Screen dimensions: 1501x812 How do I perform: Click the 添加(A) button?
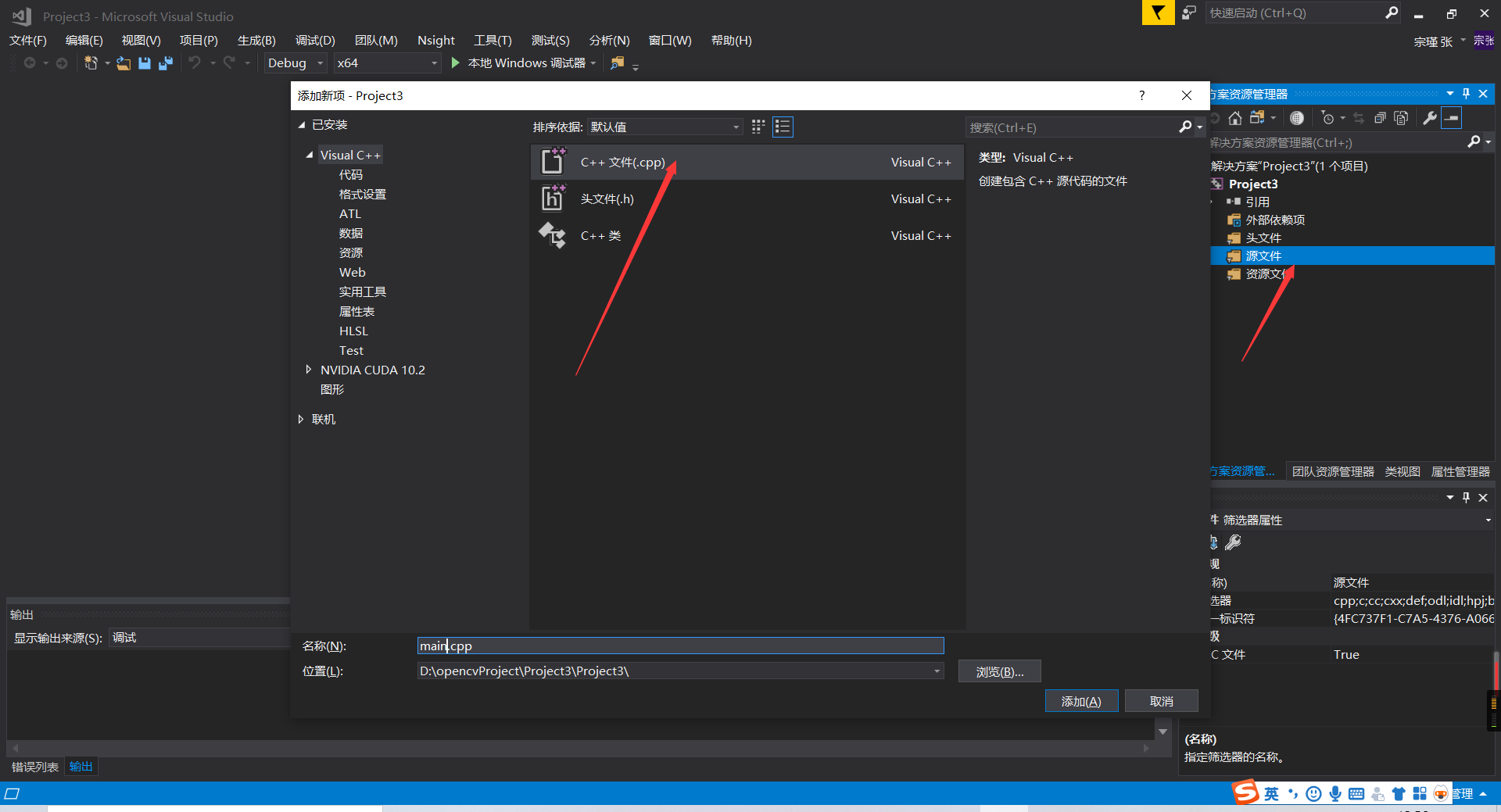(x=1081, y=701)
